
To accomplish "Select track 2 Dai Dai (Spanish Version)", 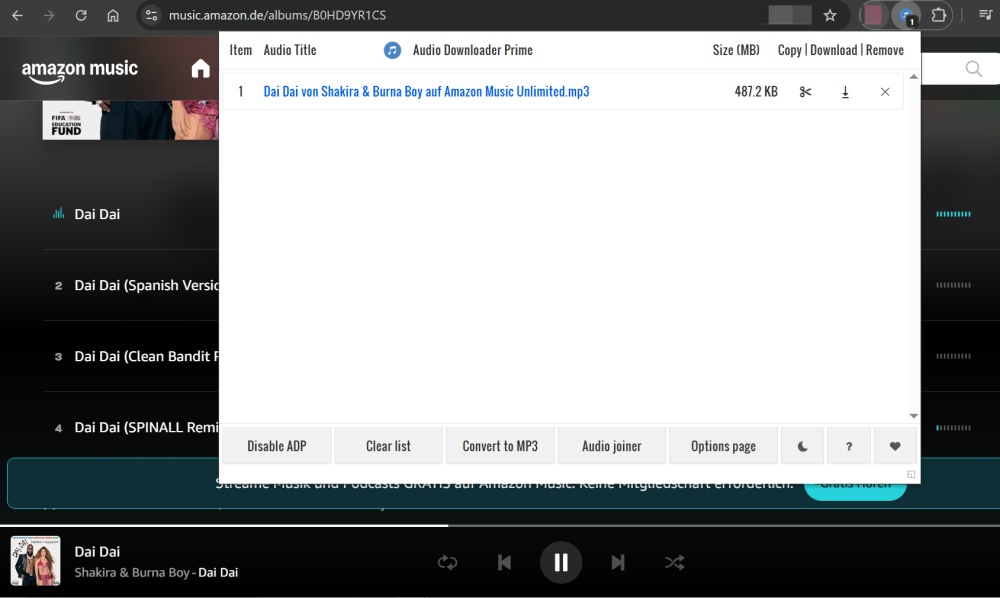I will click(146, 285).
